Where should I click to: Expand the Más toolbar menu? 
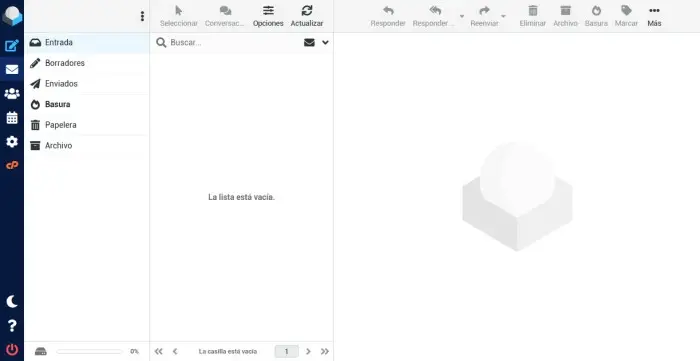click(x=654, y=17)
